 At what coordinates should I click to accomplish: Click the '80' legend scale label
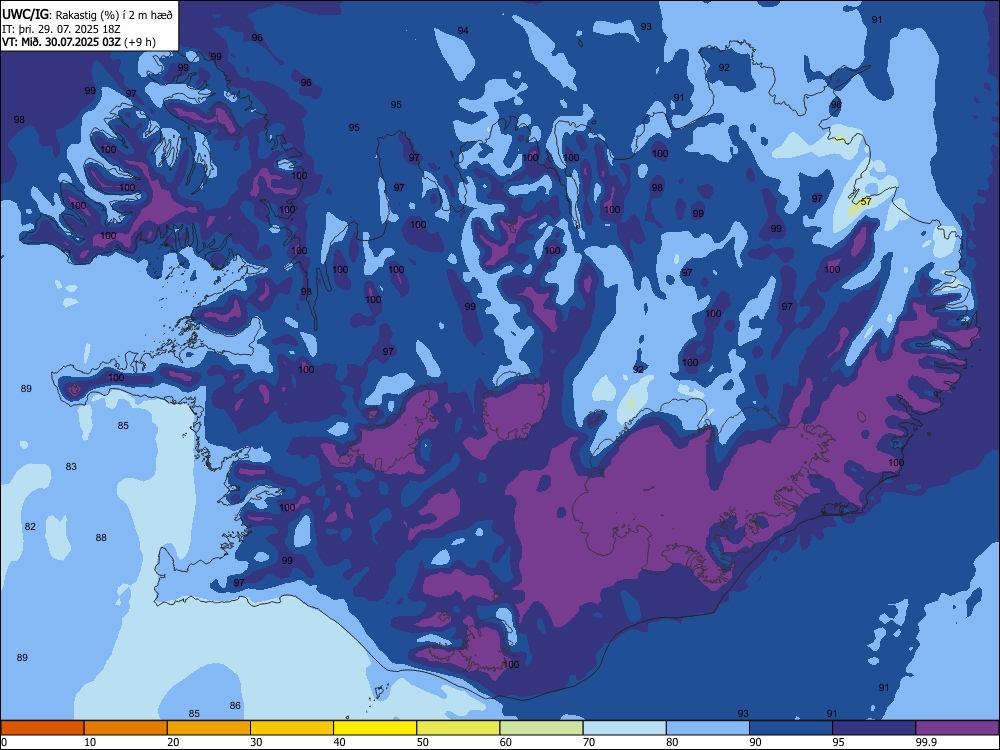pos(672,742)
